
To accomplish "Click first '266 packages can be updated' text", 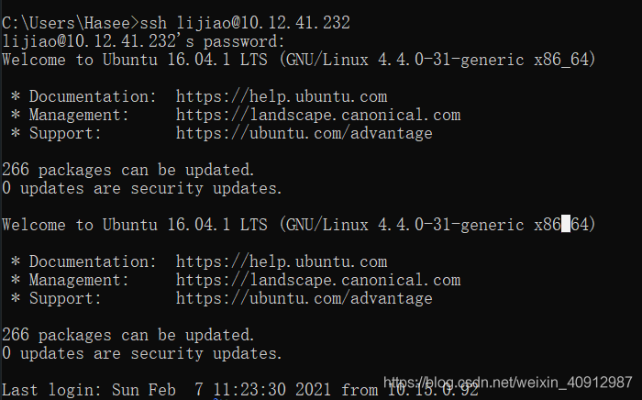I will click(128, 170).
